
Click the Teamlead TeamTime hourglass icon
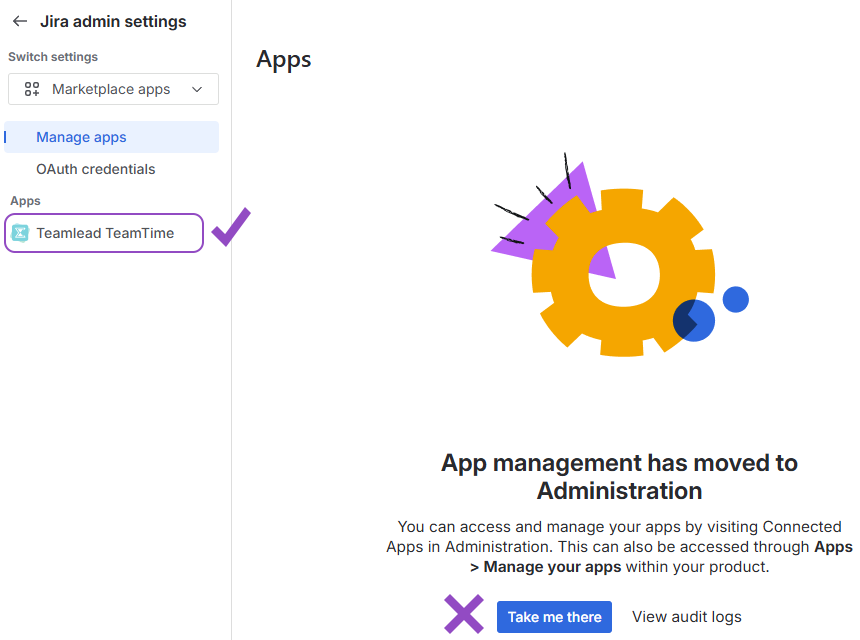(20, 233)
